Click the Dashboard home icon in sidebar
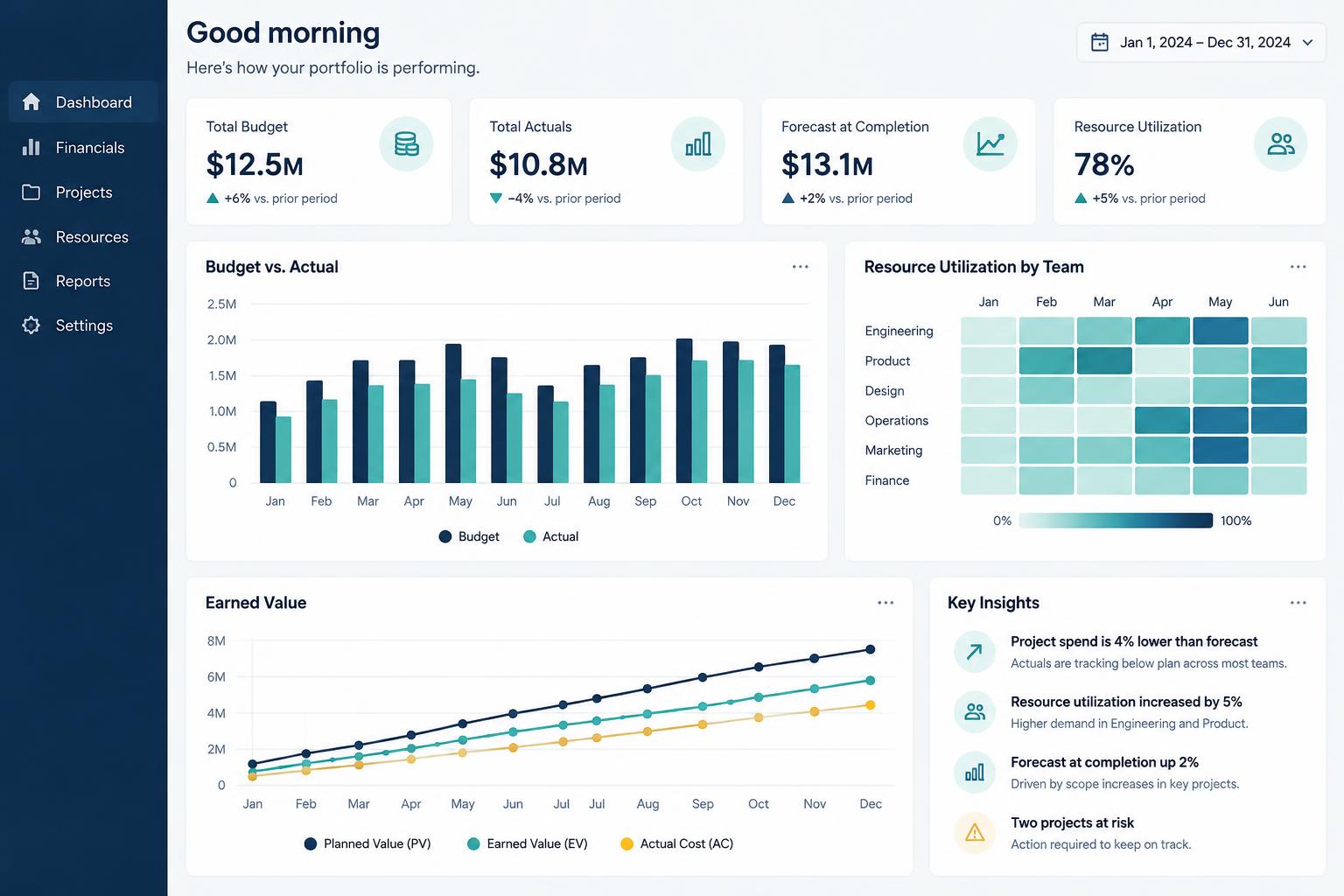Viewport: 1344px width, 896px height. pyautogui.click(x=31, y=102)
